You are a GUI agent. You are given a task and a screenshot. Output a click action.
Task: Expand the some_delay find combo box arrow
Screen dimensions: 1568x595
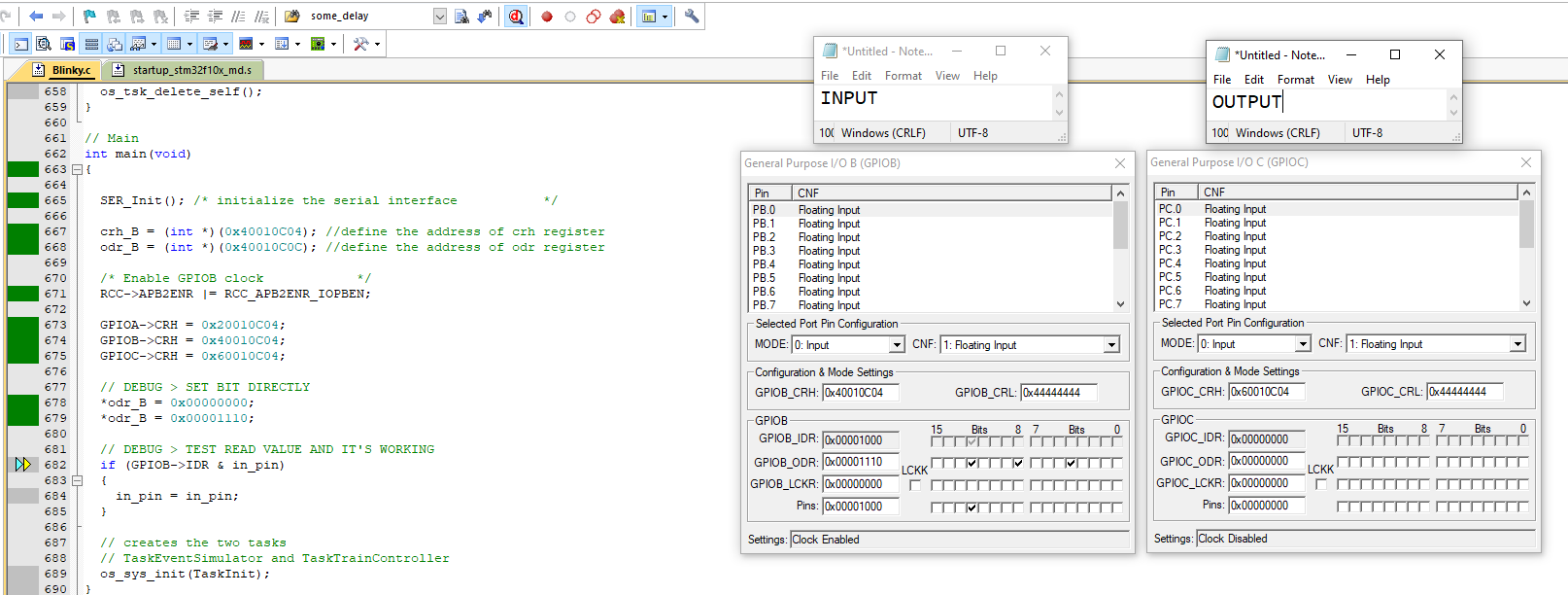pyautogui.click(x=439, y=17)
